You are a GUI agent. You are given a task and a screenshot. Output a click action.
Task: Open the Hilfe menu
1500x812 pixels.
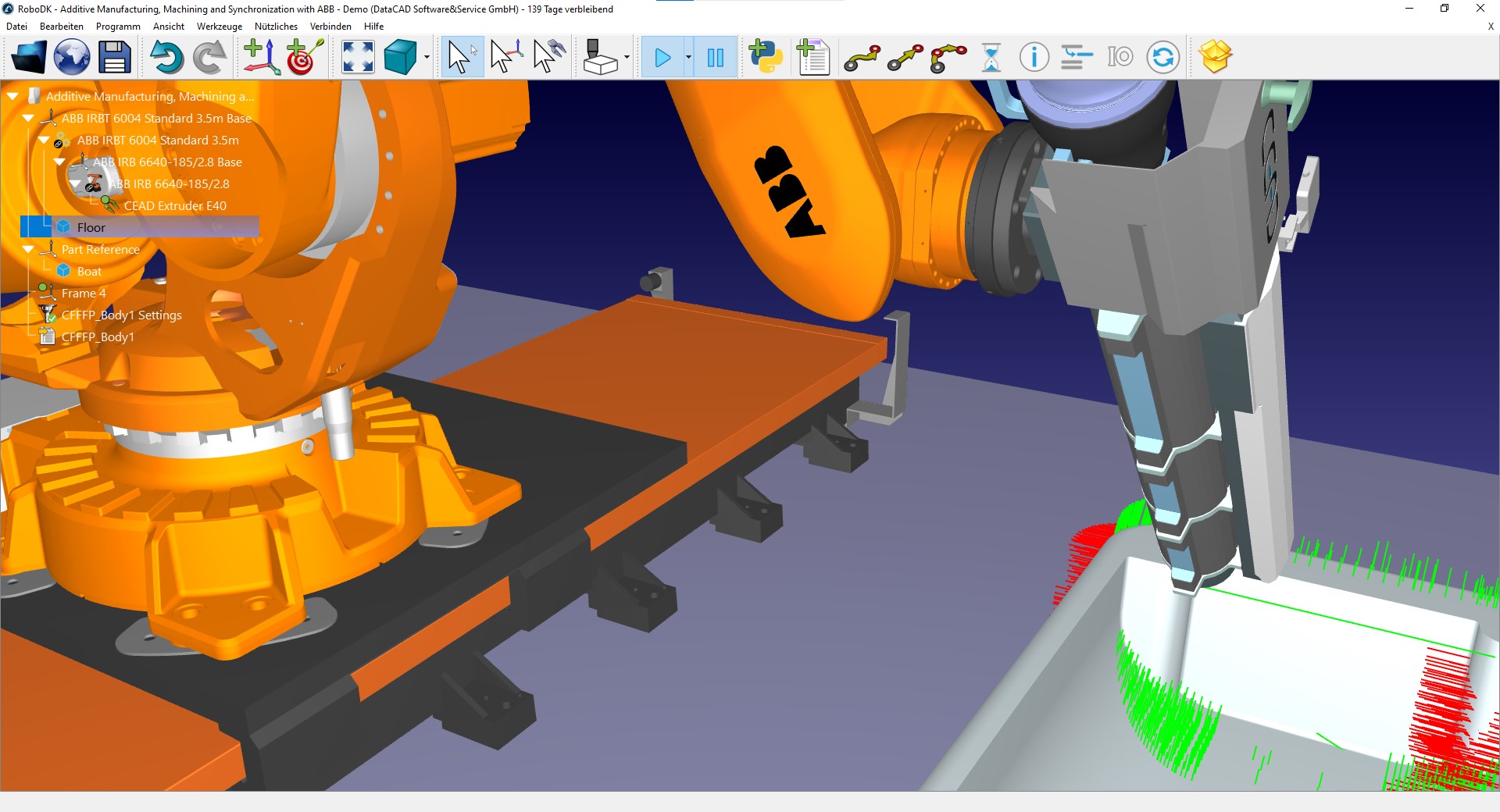point(373,26)
